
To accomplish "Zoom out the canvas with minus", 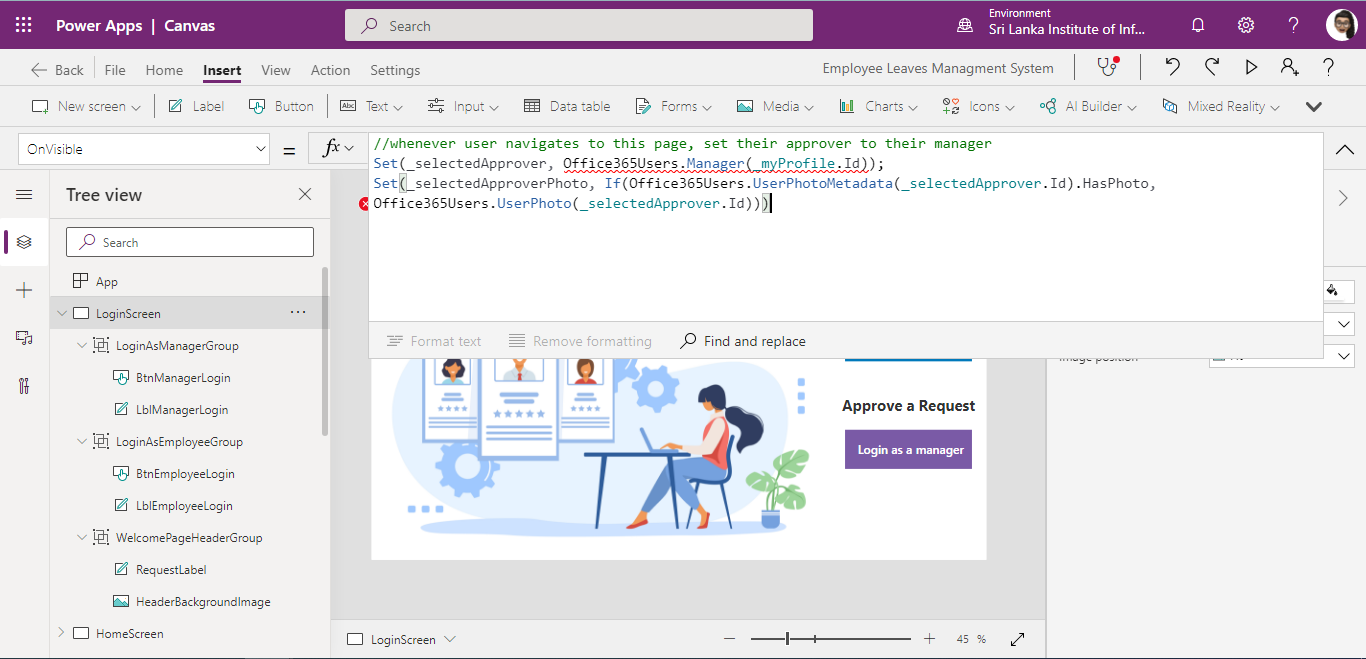I will point(730,639).
